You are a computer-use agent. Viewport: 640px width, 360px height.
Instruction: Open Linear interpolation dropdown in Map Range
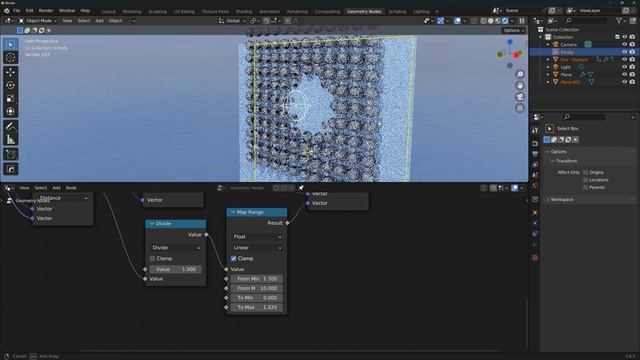click(x=257, y=248)
